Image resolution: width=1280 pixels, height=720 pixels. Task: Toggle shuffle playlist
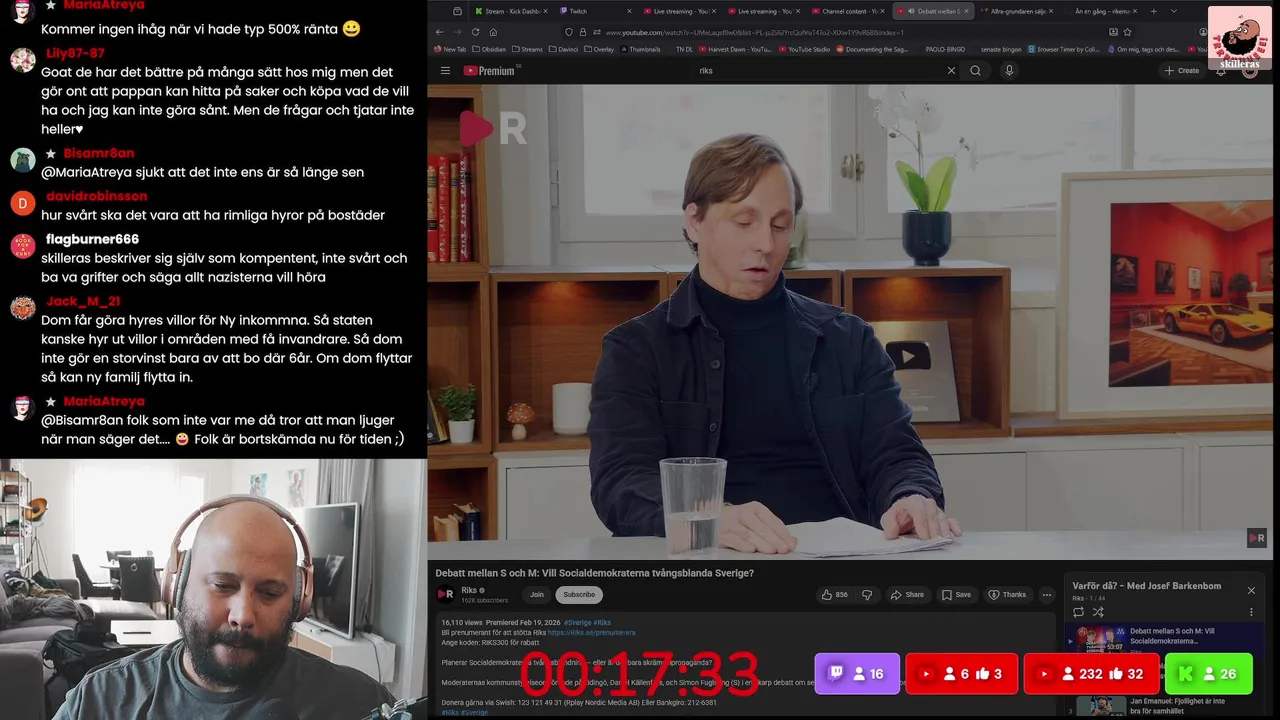click(x=1098, y=612)
